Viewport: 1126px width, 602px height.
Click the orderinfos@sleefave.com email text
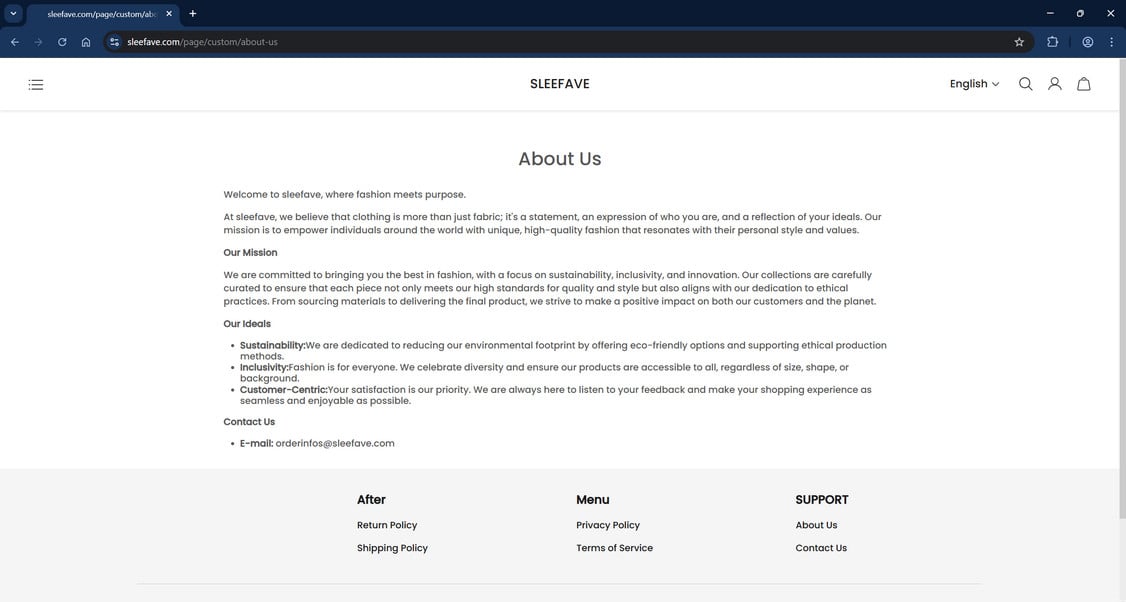[335, 443]
